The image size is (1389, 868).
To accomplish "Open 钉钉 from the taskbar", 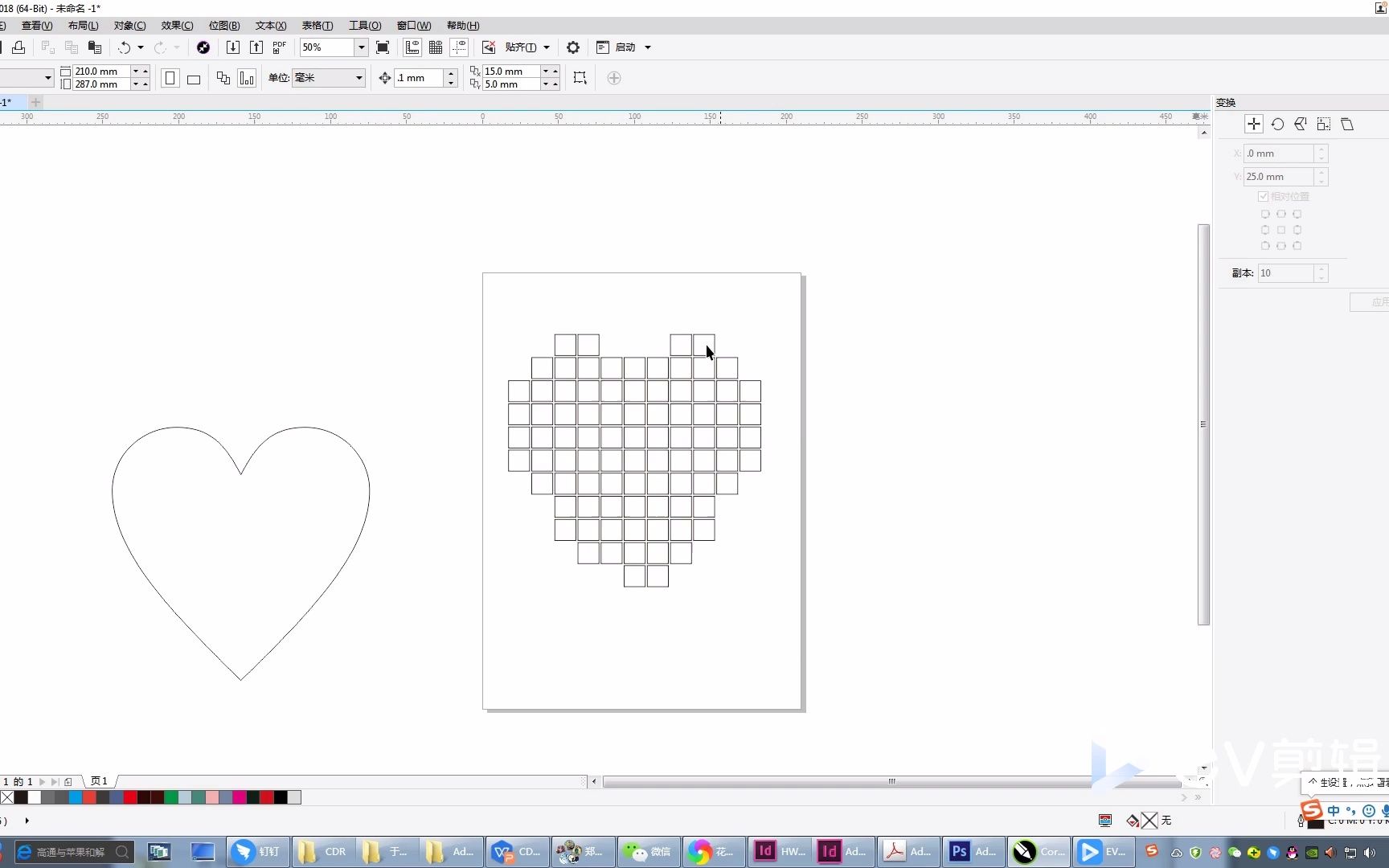I will (x=258, y=852).
